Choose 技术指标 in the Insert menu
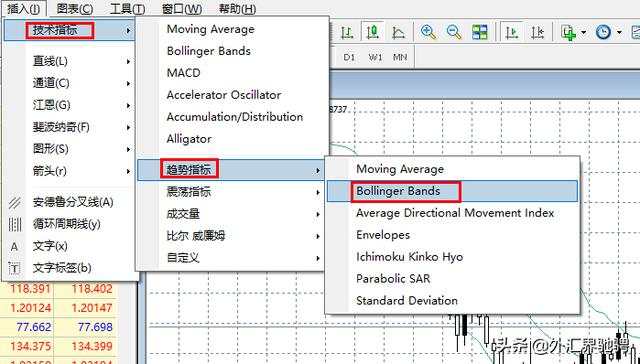 [69, 30]
